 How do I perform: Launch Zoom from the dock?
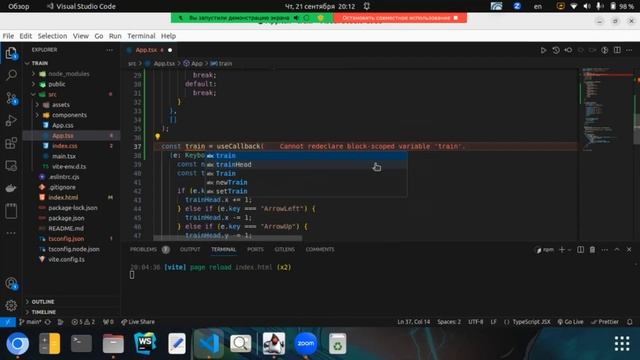[x=306, y=344]
